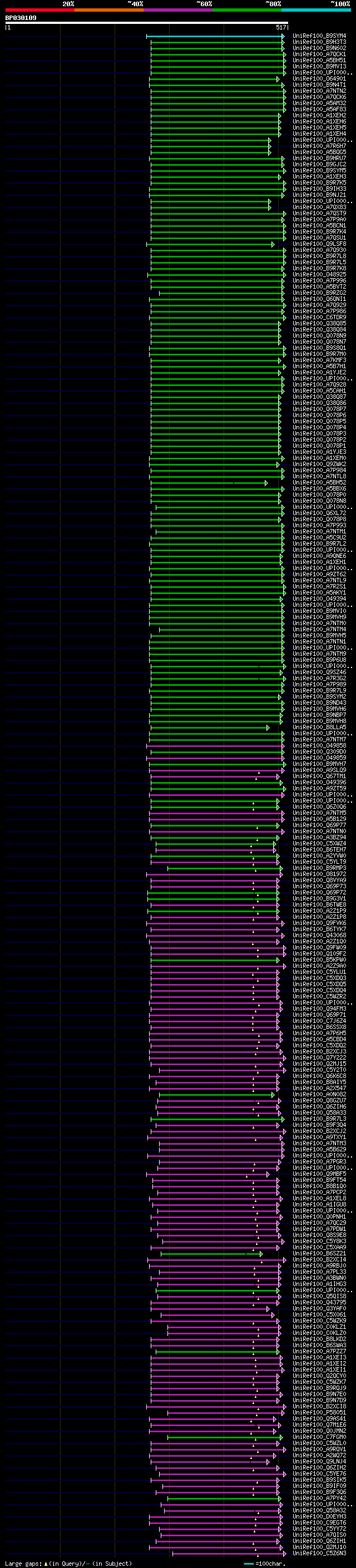Select the UniRef100_A5BCN1 subject entry

[x=319, y=226]
